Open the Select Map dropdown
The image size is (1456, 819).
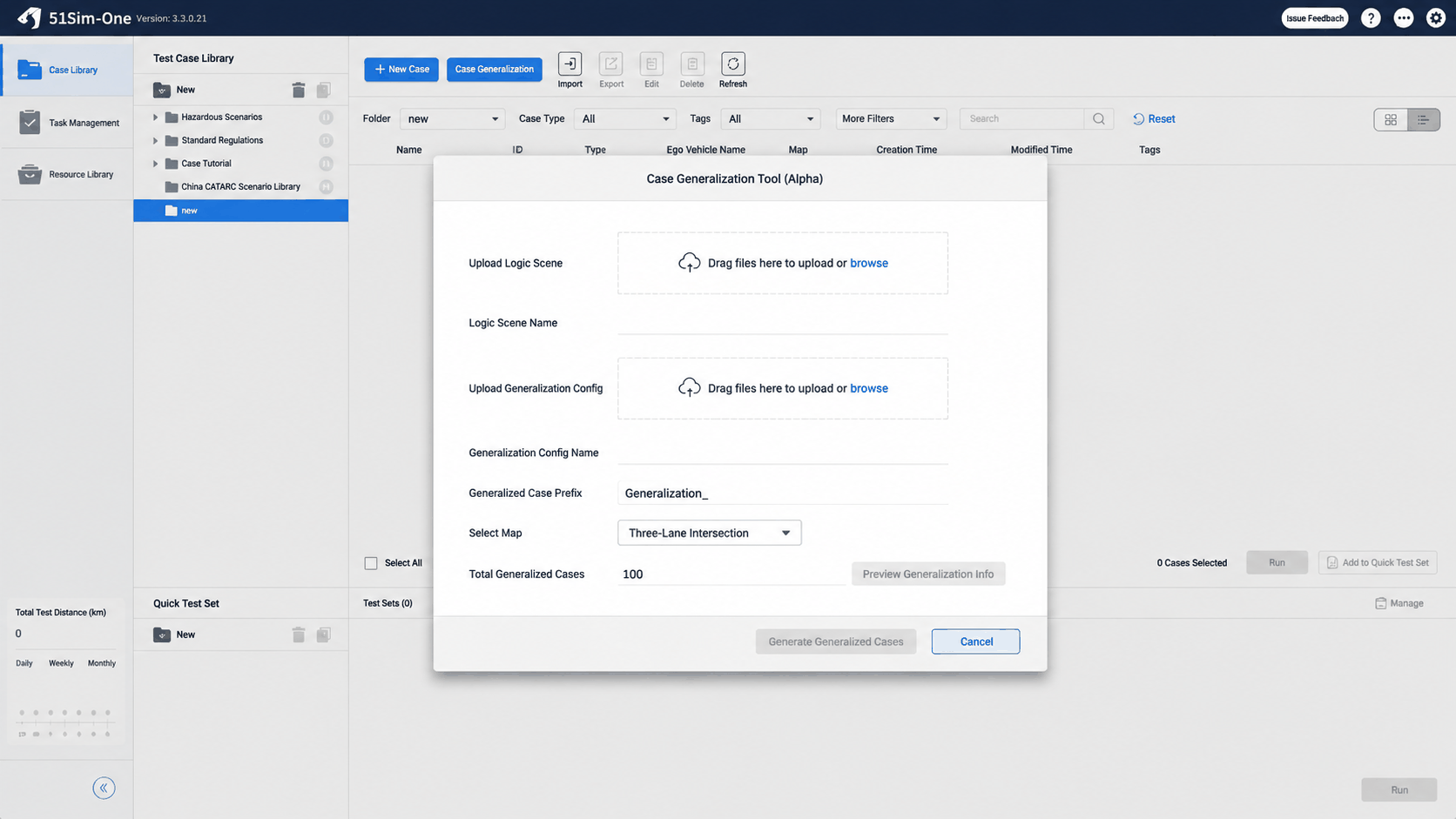pyautogui.click(x=709, y=533)
